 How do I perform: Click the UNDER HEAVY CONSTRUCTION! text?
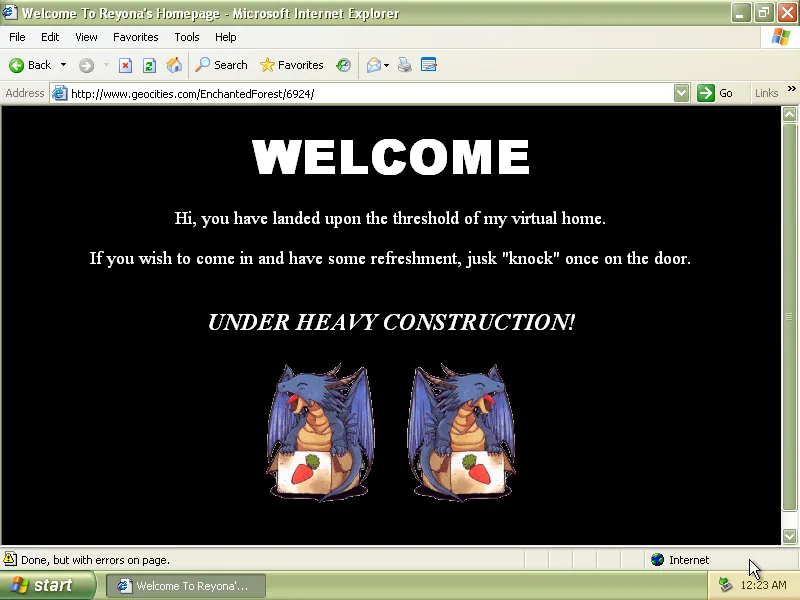pyautogui.click(x=391, y=322)
